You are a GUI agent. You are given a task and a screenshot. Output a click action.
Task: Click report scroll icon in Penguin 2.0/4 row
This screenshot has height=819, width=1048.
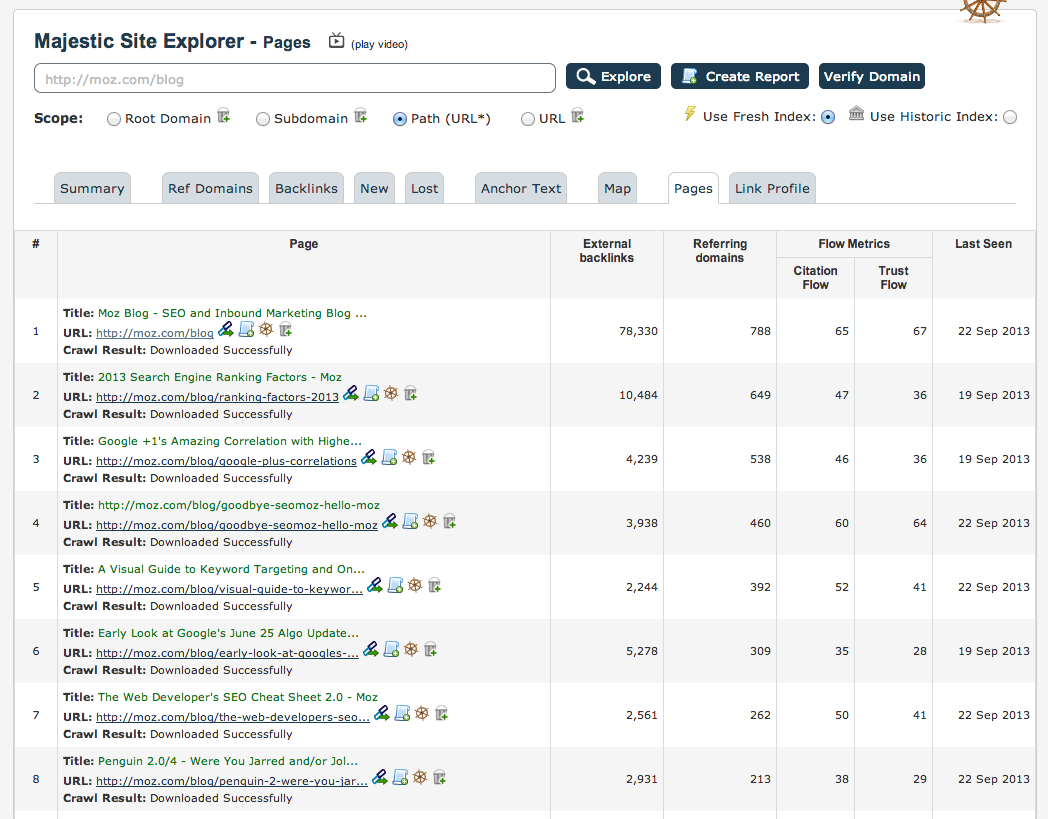point(400,778)
